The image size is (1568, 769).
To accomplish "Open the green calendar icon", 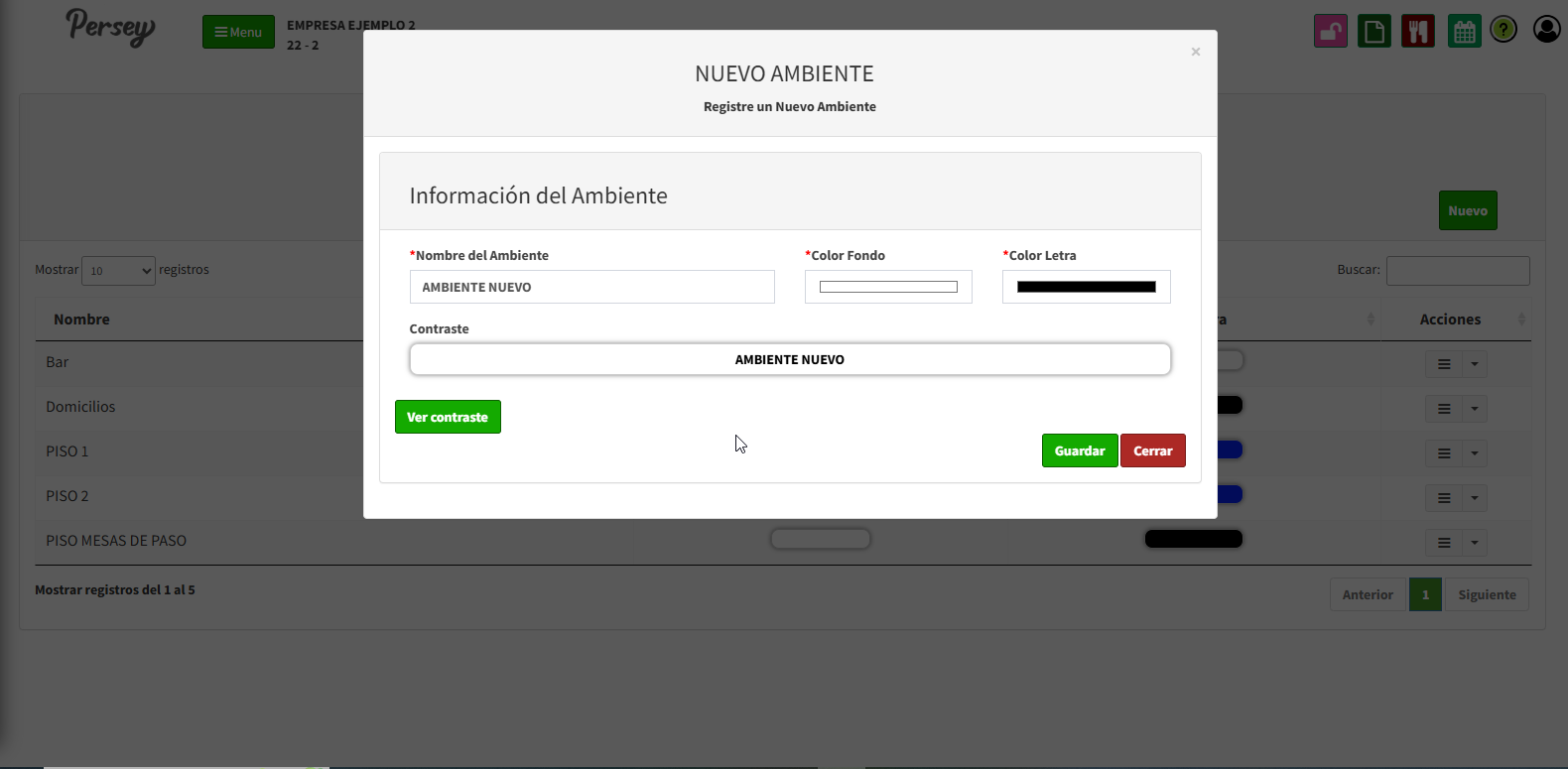I will (1464, 32).
